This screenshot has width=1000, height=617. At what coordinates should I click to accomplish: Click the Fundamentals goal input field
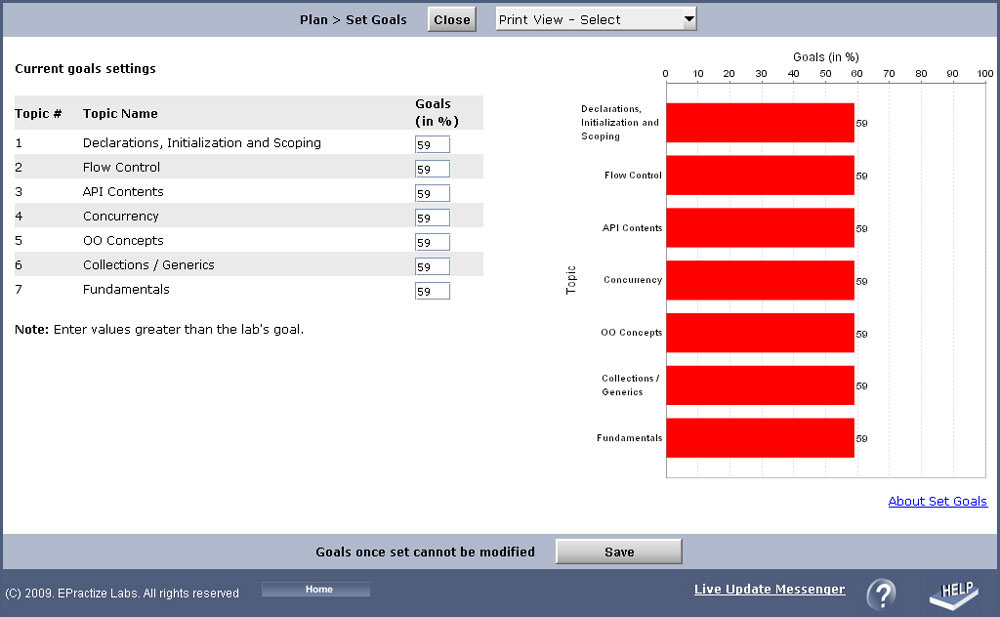point(432,291)
